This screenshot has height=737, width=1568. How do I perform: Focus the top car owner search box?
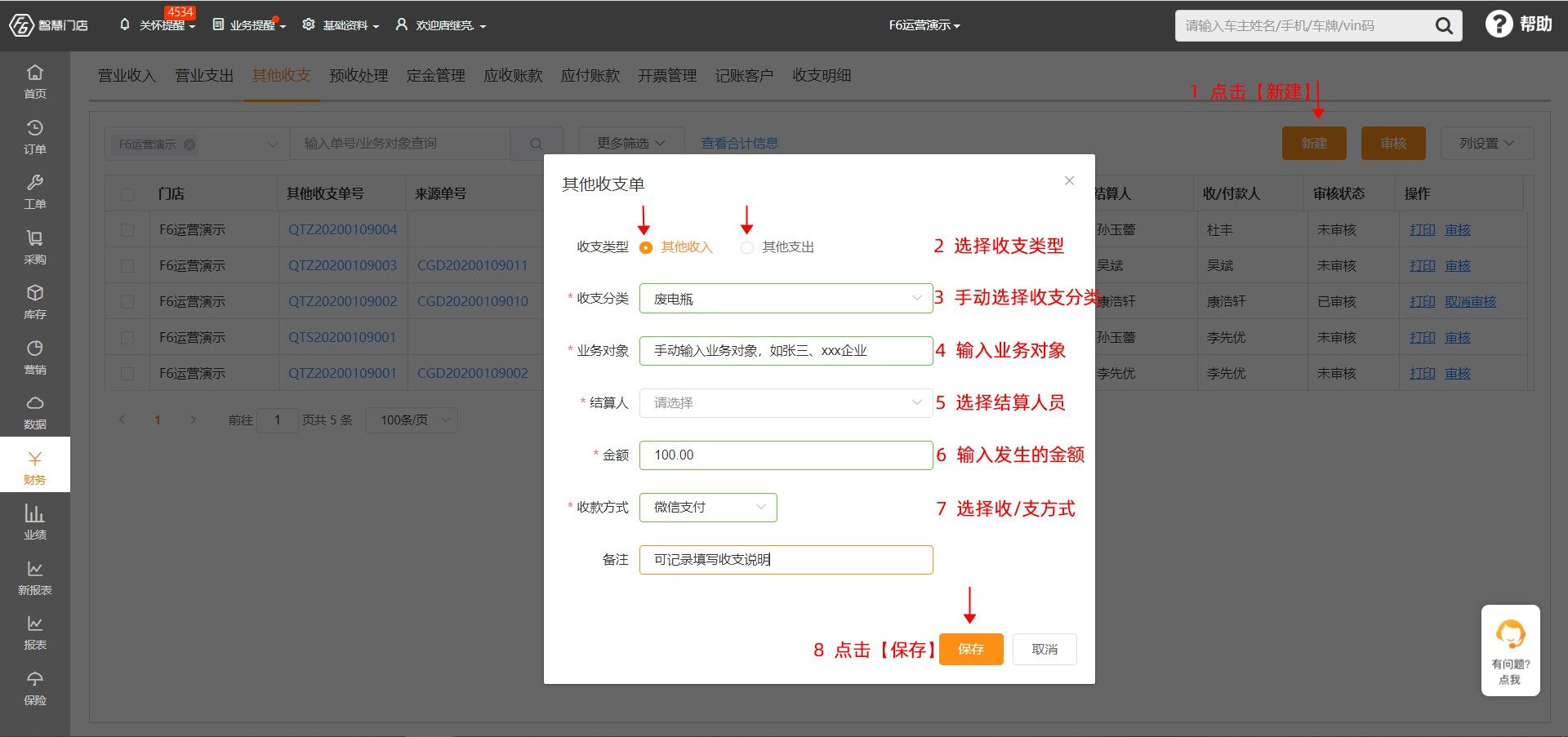tap(1304, 26)
